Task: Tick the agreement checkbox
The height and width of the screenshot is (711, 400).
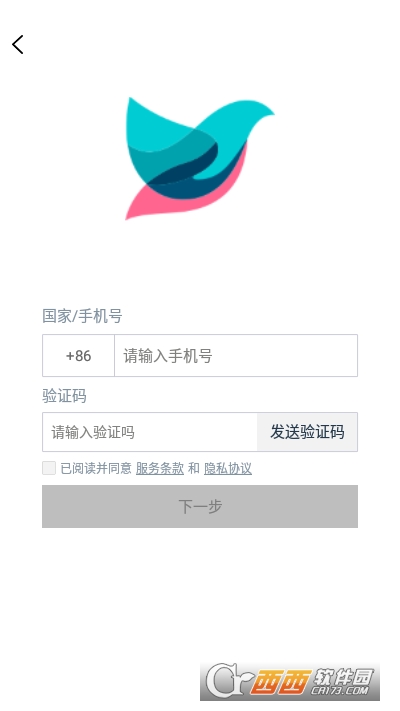Action: tap(49, 468)
